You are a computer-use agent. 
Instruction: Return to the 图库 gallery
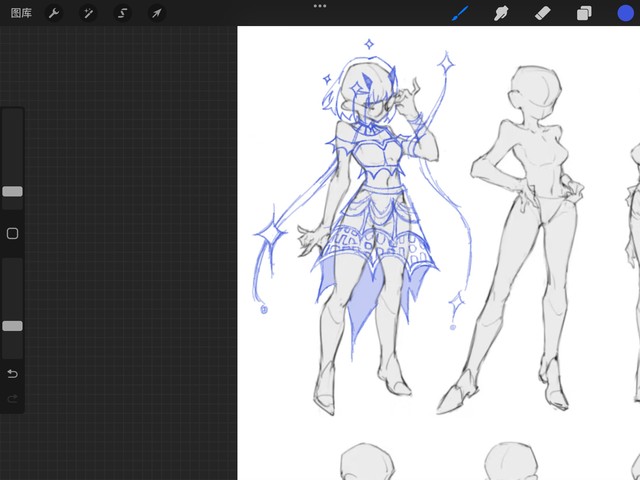pyautogui.click(x=21, y=13)
